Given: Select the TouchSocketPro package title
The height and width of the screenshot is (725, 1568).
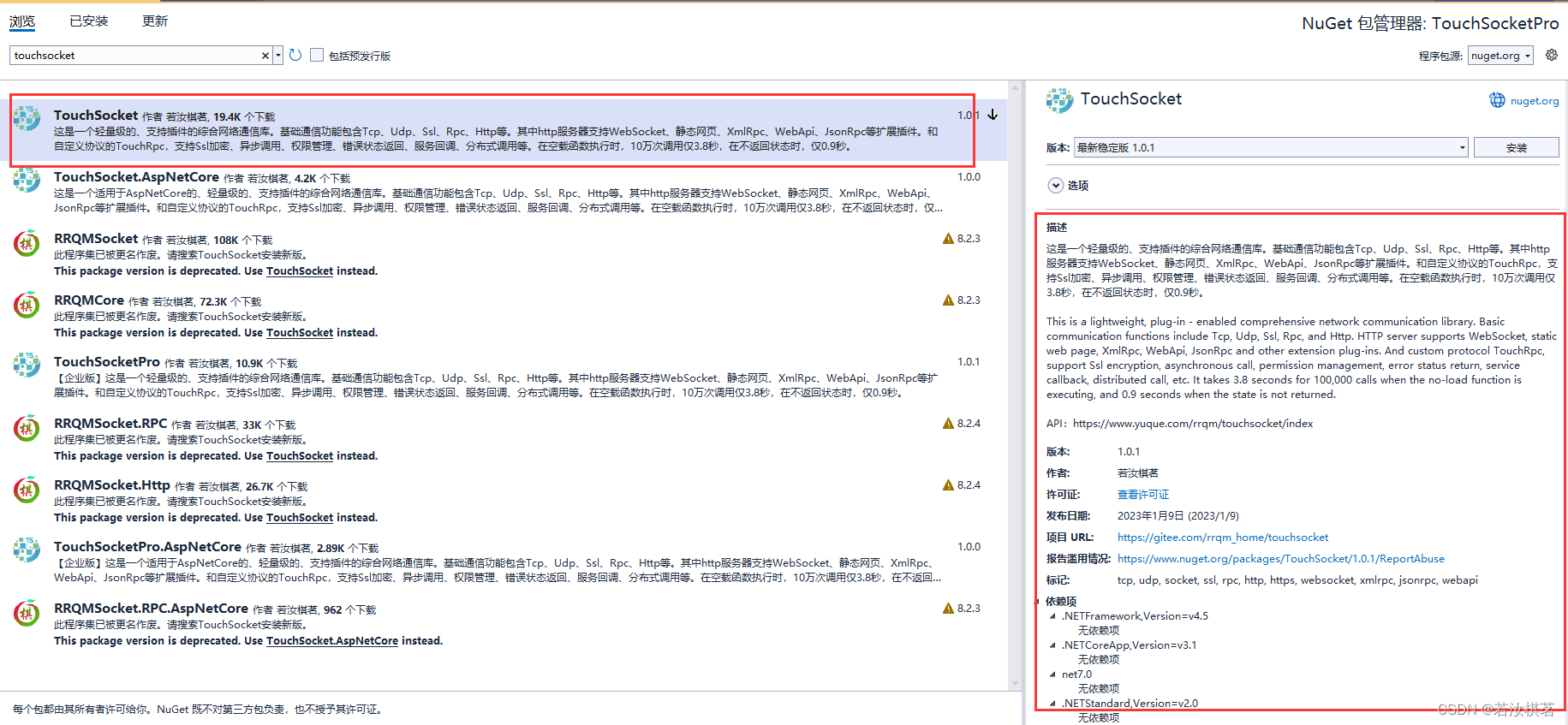Looking at the screenshot, I should coord(107,362).
